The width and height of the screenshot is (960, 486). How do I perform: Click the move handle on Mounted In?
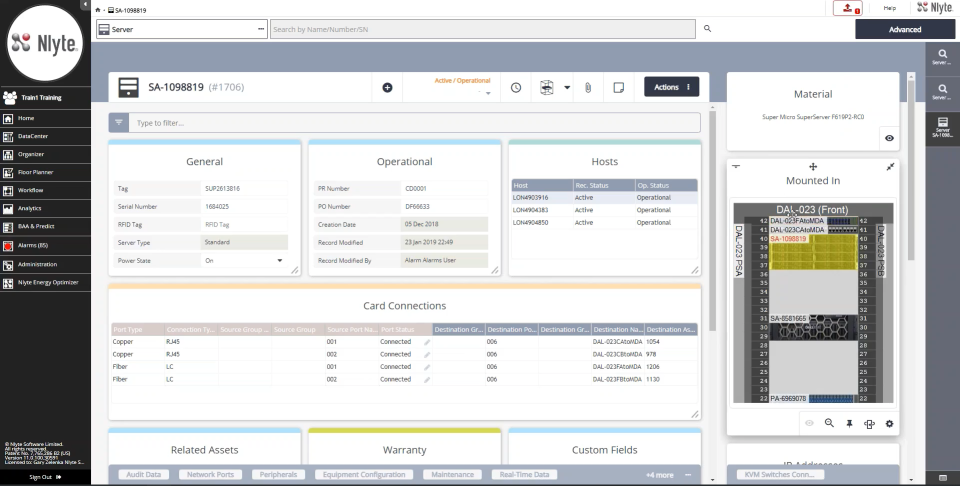(813, 166)
